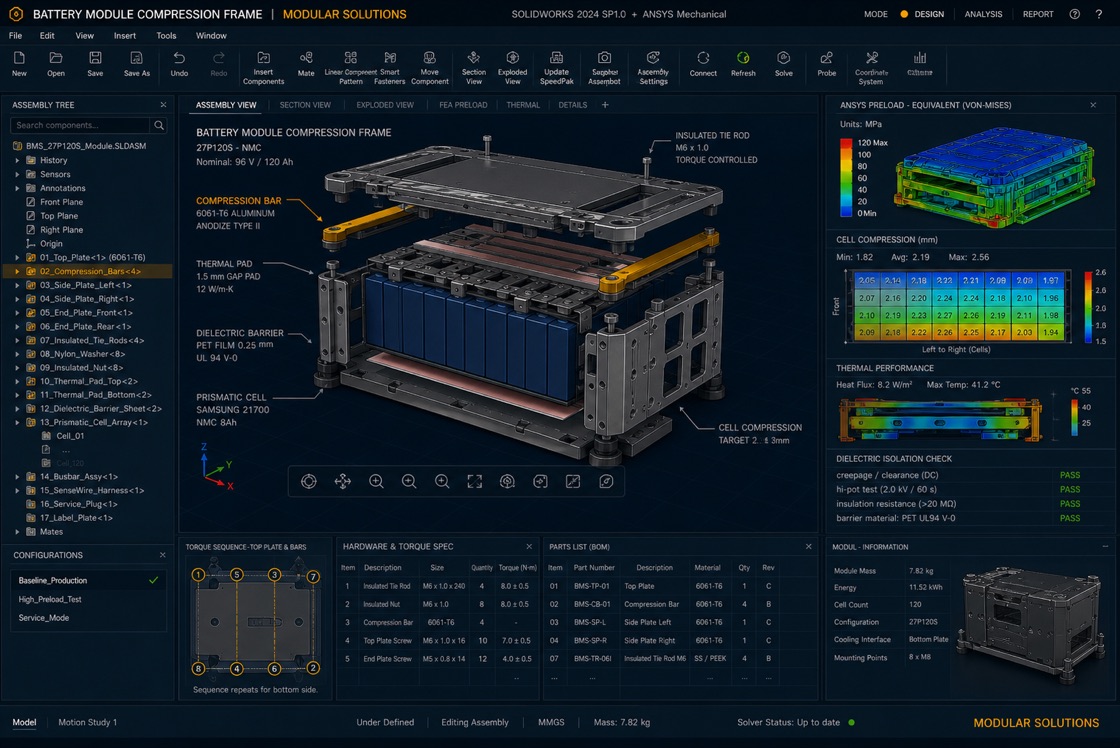Expand the Mates tree node
This screenshot has width=1120, height=748.
point(17,532)
